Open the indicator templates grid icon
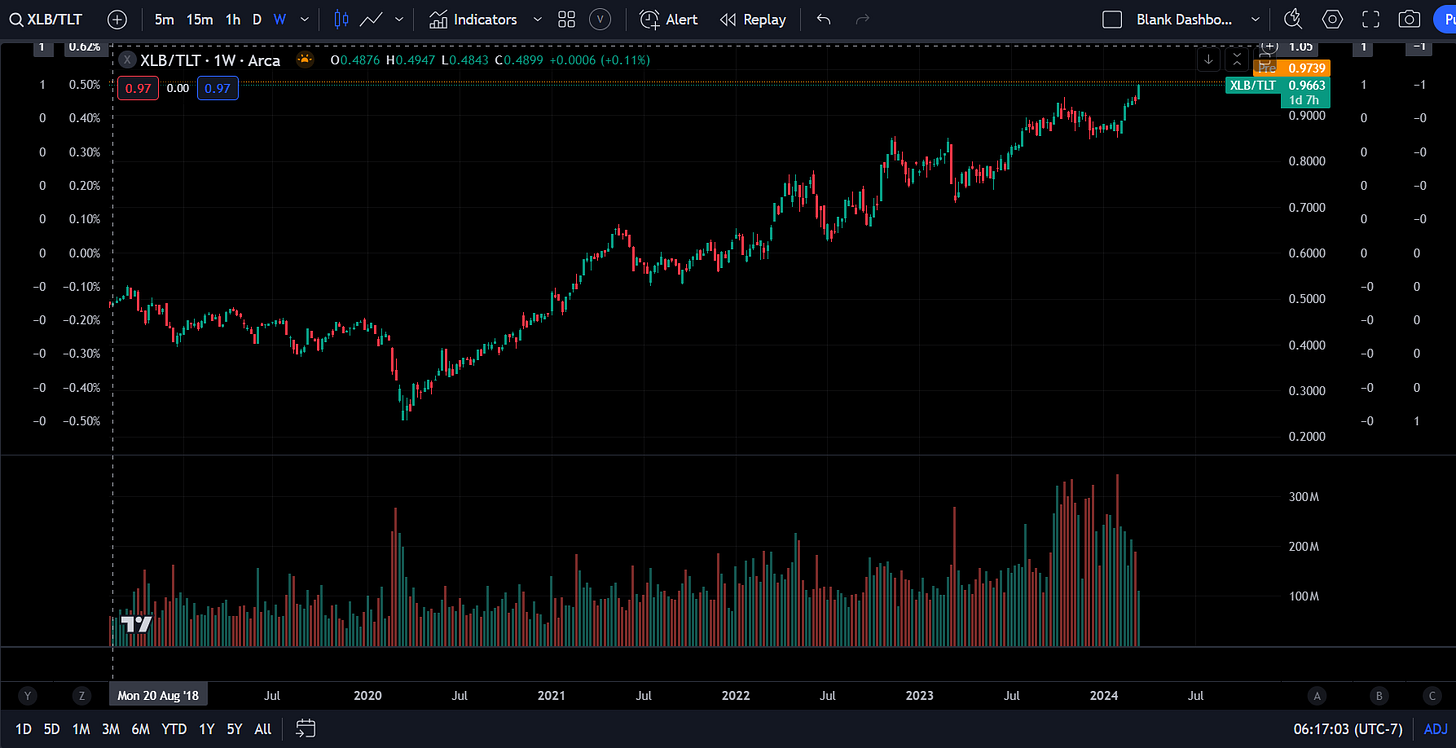 (x=567, y=19)
